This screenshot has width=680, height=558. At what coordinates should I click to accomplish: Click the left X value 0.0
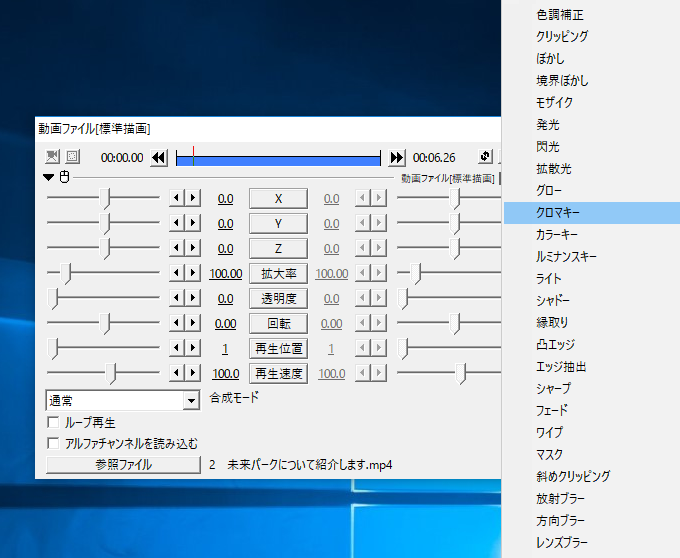coord(226,199)
